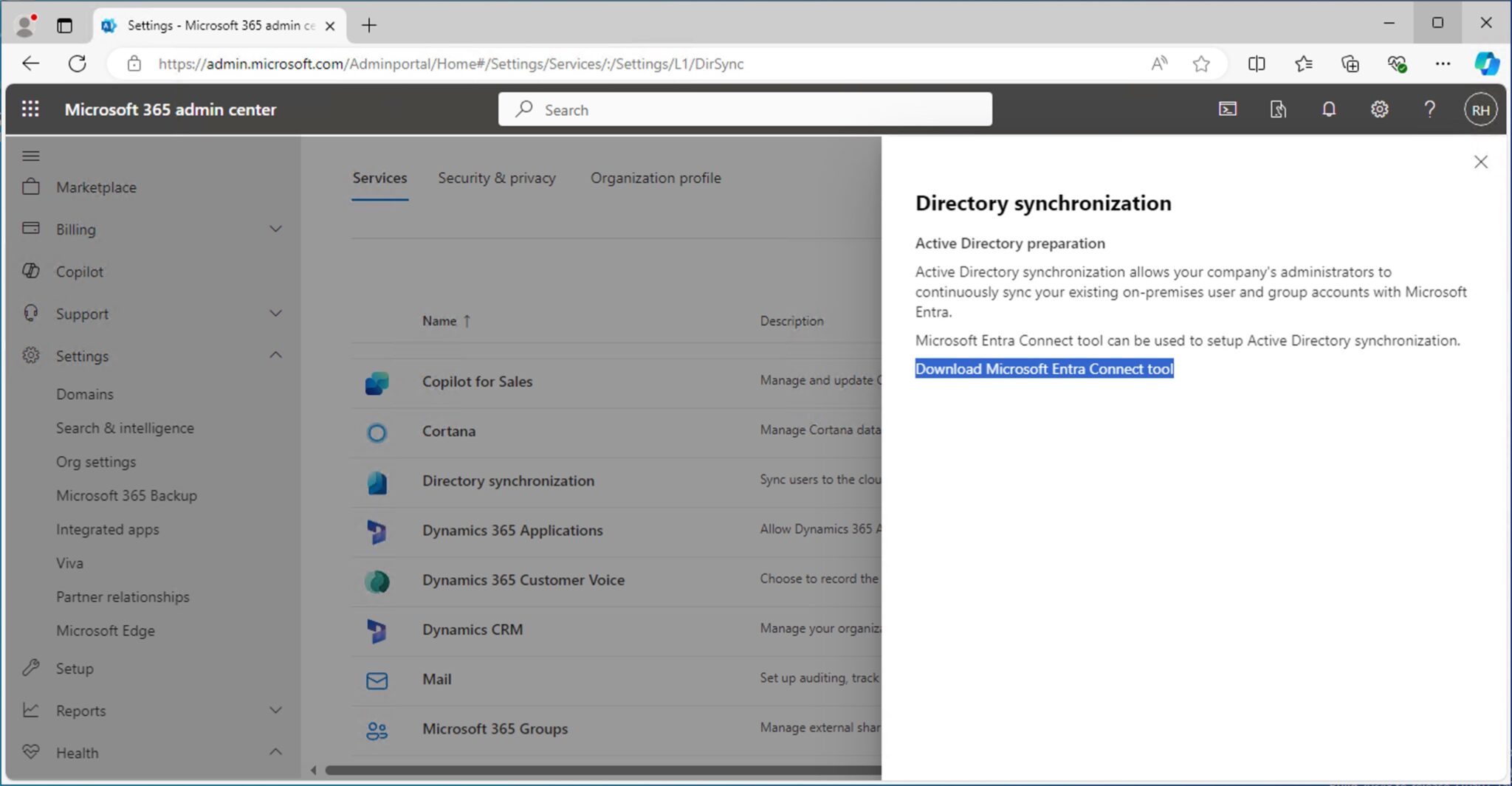Image resolution: width=1512 pixels, height=786 pixels.
Task: Switch to the Security & privacy tab
Action: pyautogui.click(x=496, y=177)
